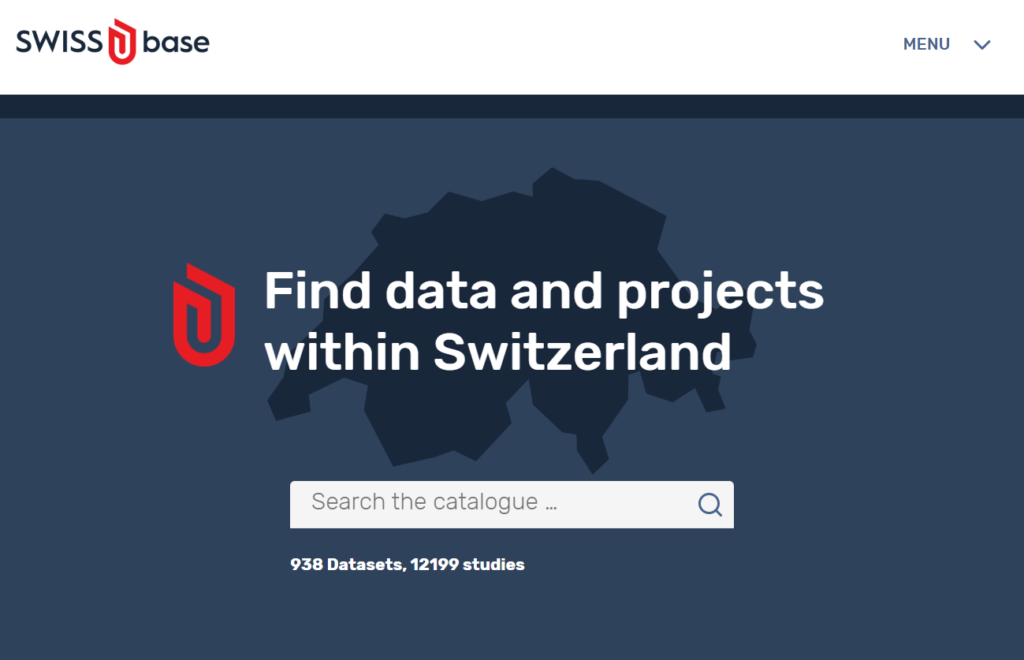Click the magnifying glass search icon
This screenshot has height=660, width=1024.
coord(710,505)
